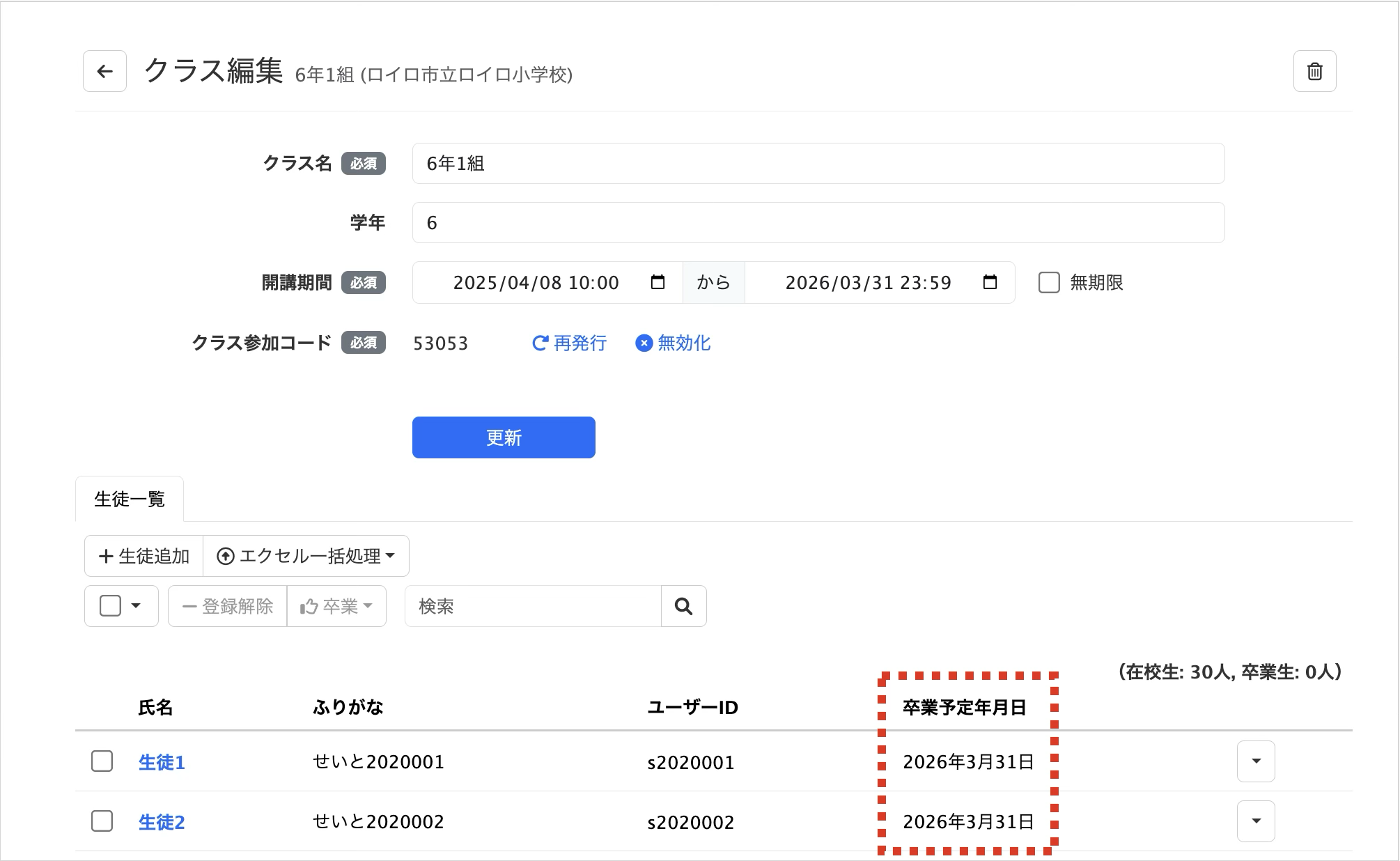
Task: Open end date calendar picker icon
Action: 990,282
